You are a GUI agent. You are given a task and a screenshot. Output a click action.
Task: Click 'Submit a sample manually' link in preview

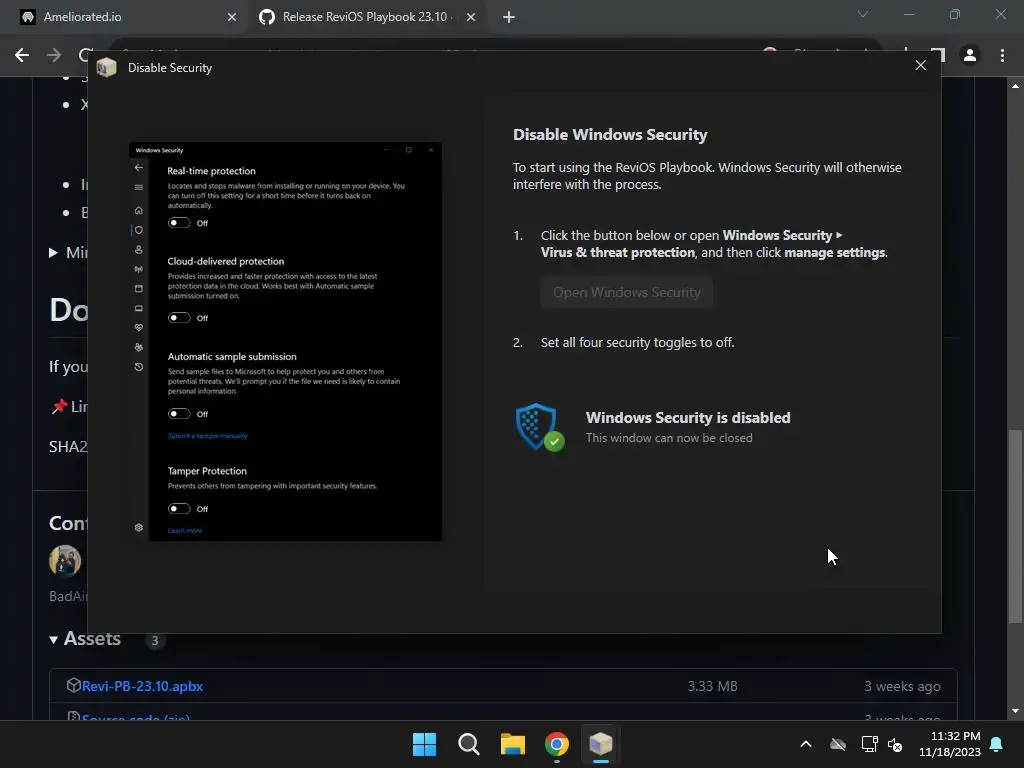pyautogui.click(x=208, y=436)
